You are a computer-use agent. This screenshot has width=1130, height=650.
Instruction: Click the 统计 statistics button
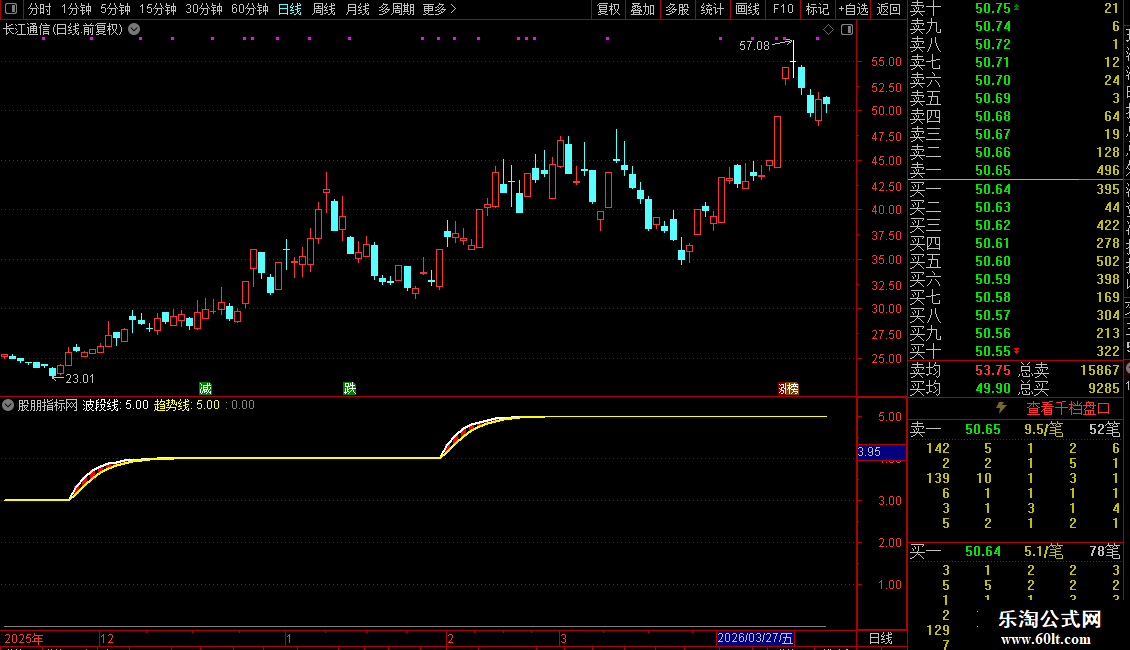(712, 9)
